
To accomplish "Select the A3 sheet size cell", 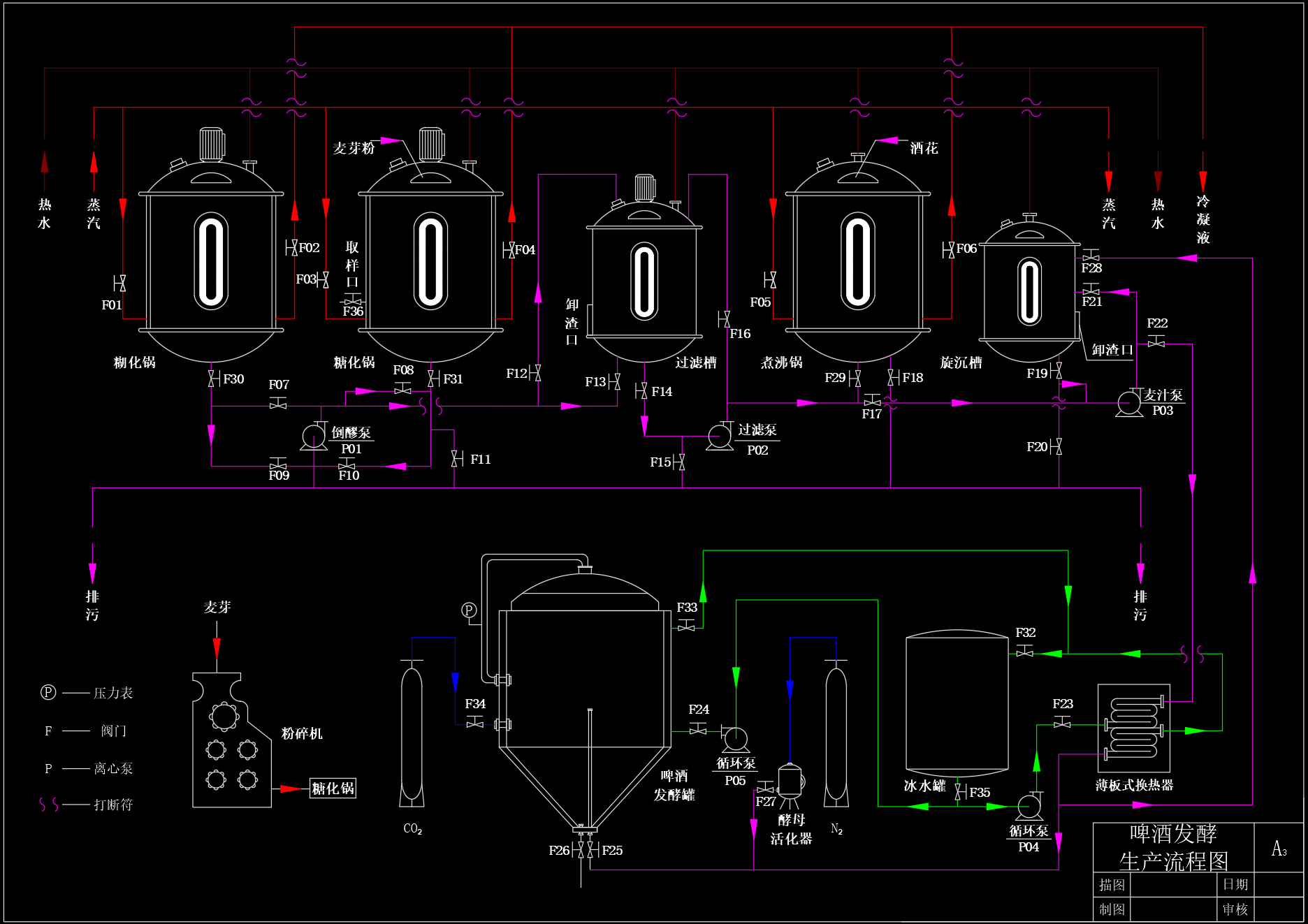I will [x=1279, y=848].
